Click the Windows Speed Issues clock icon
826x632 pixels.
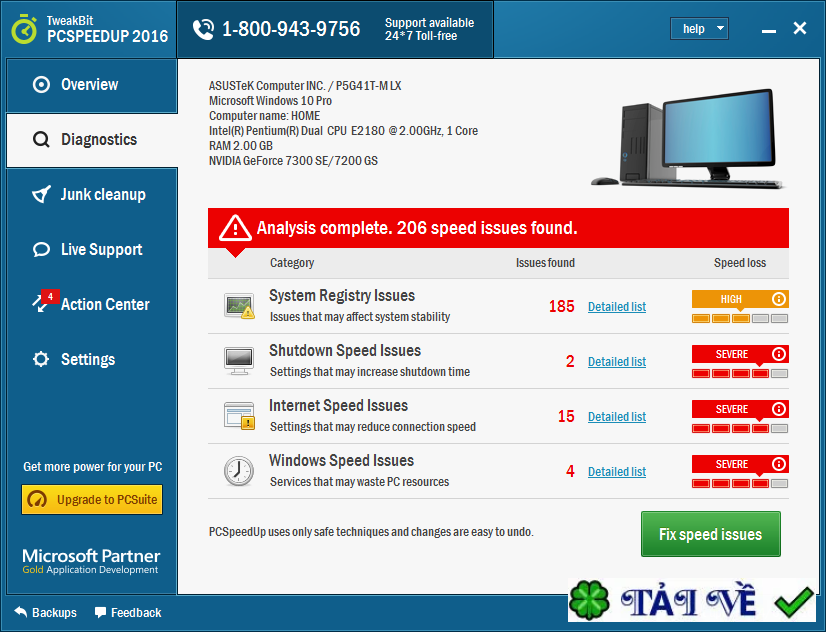point(239,471)
